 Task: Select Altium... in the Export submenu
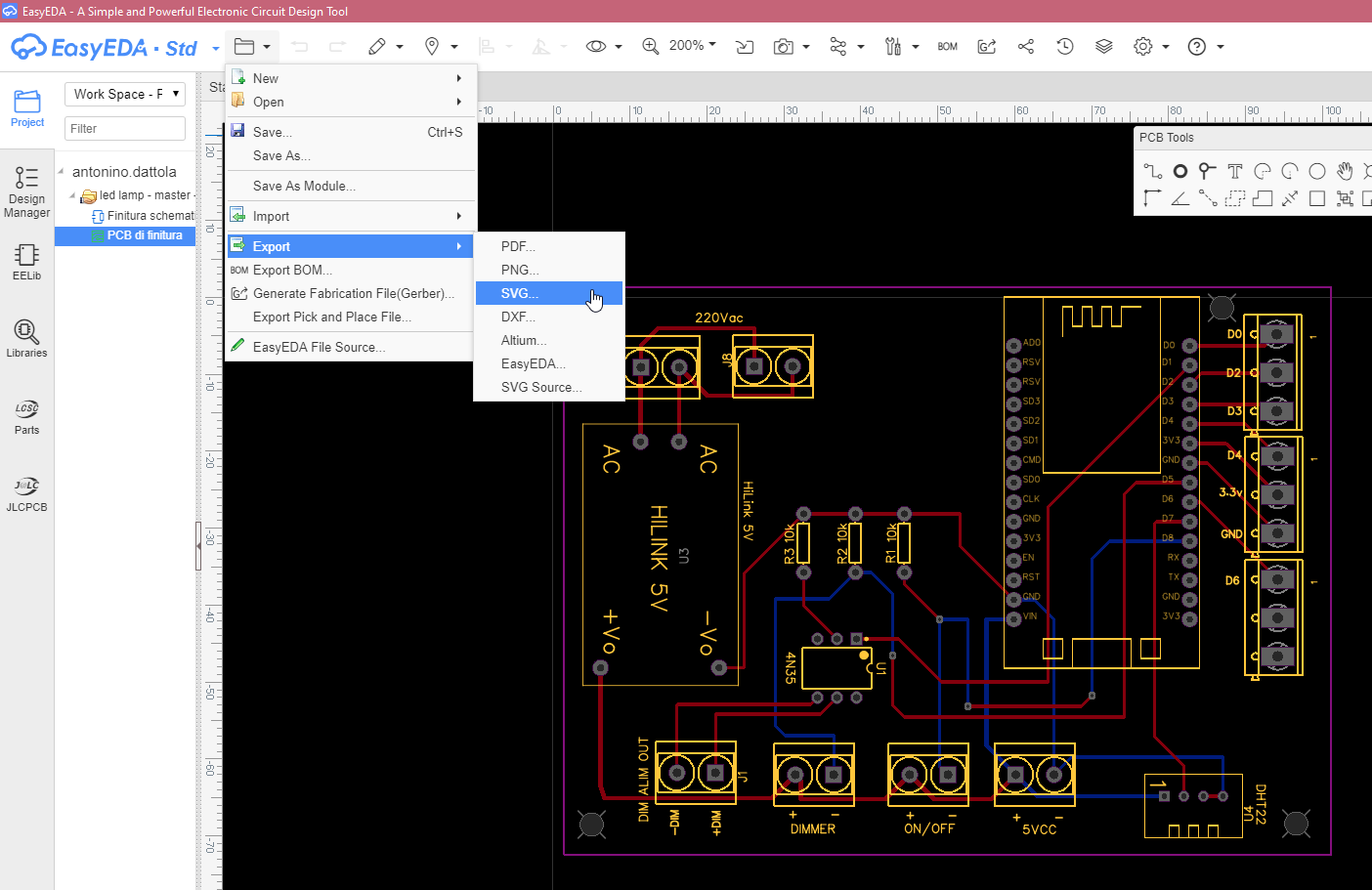(549, 340)
